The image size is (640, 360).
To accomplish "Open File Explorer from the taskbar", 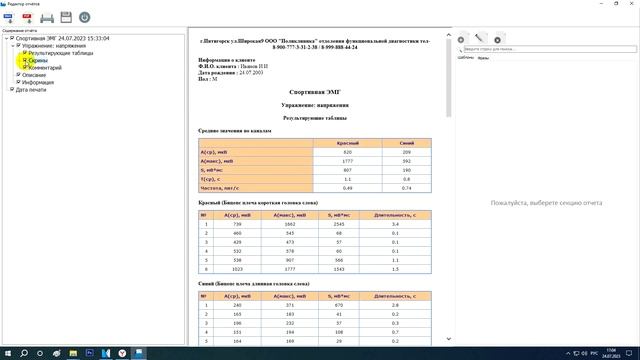I will 73,353.
